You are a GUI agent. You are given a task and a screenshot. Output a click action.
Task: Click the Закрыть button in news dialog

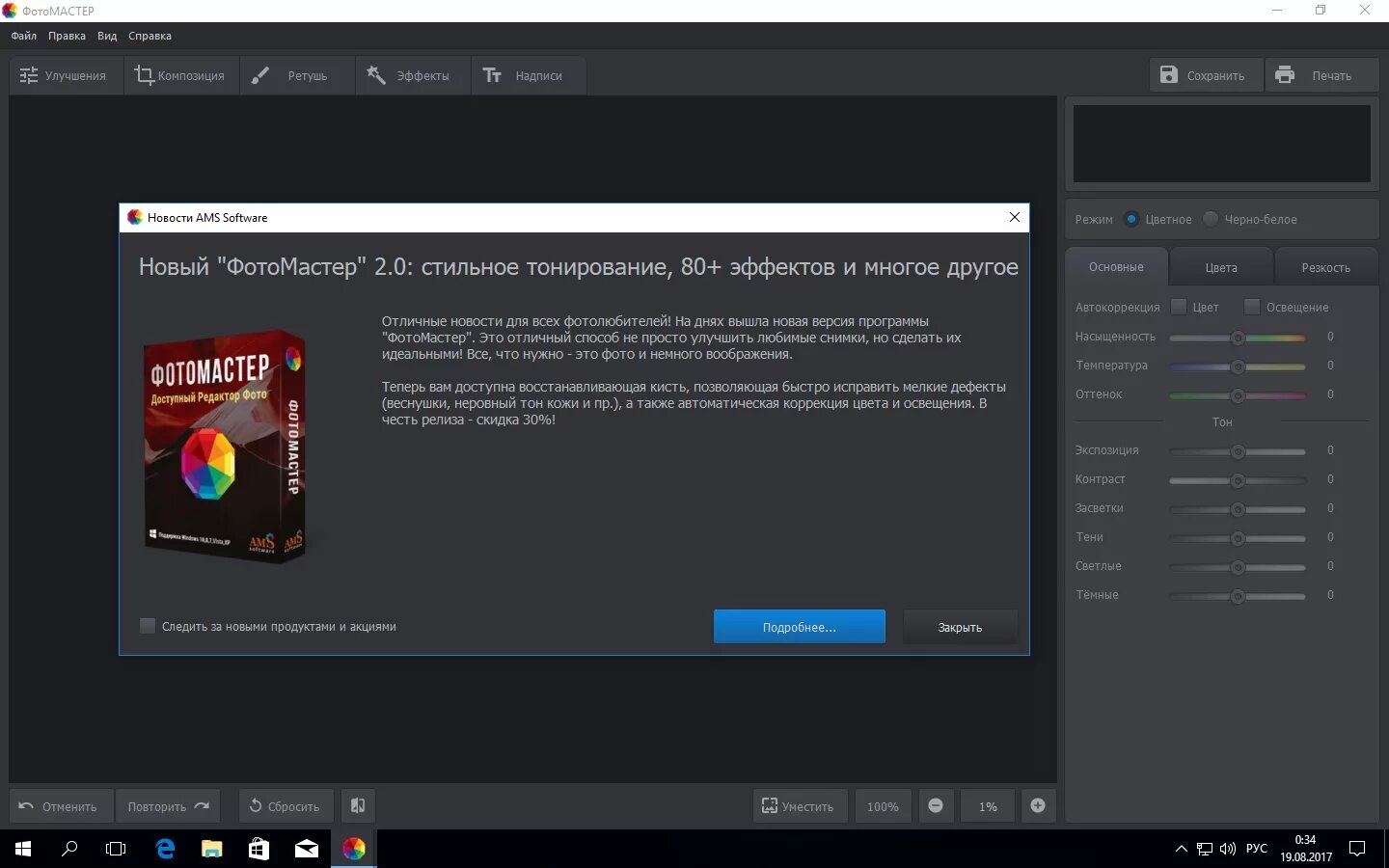[960, 627]
